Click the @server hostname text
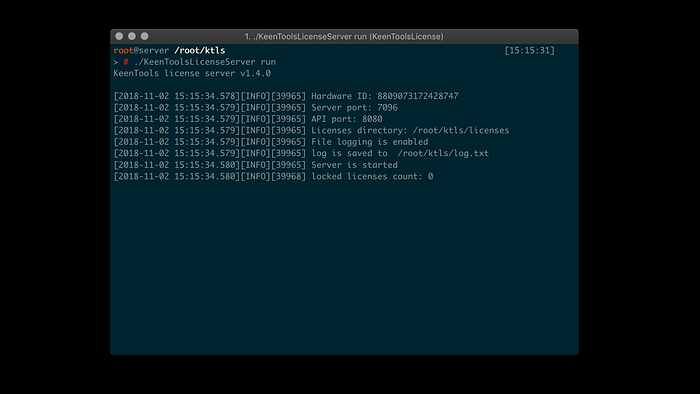 (151, 50)
